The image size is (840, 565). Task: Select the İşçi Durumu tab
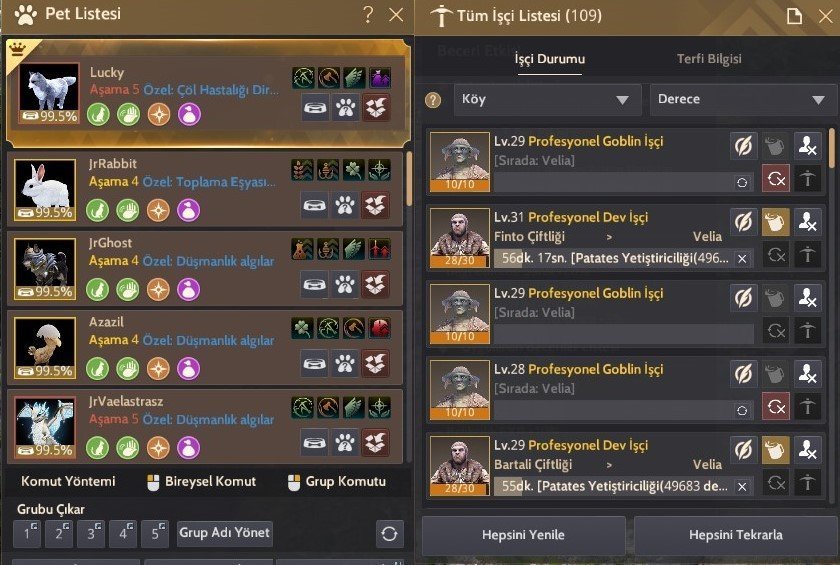tap(550, 59)
